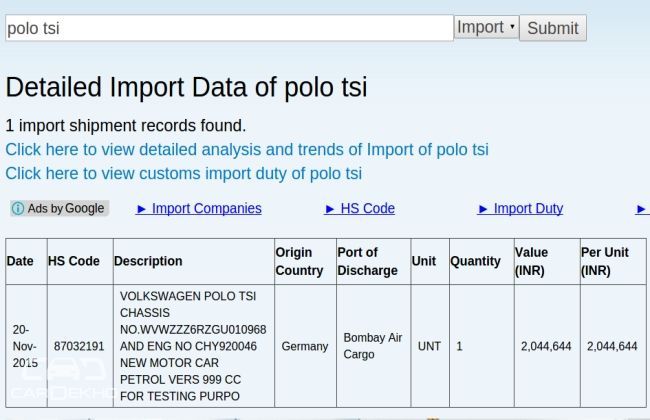Select the Volkswagen Polo TSI description cell
The height and width of the screenshot is (420, 650).
pyautogui.click(x=194, y=346)
